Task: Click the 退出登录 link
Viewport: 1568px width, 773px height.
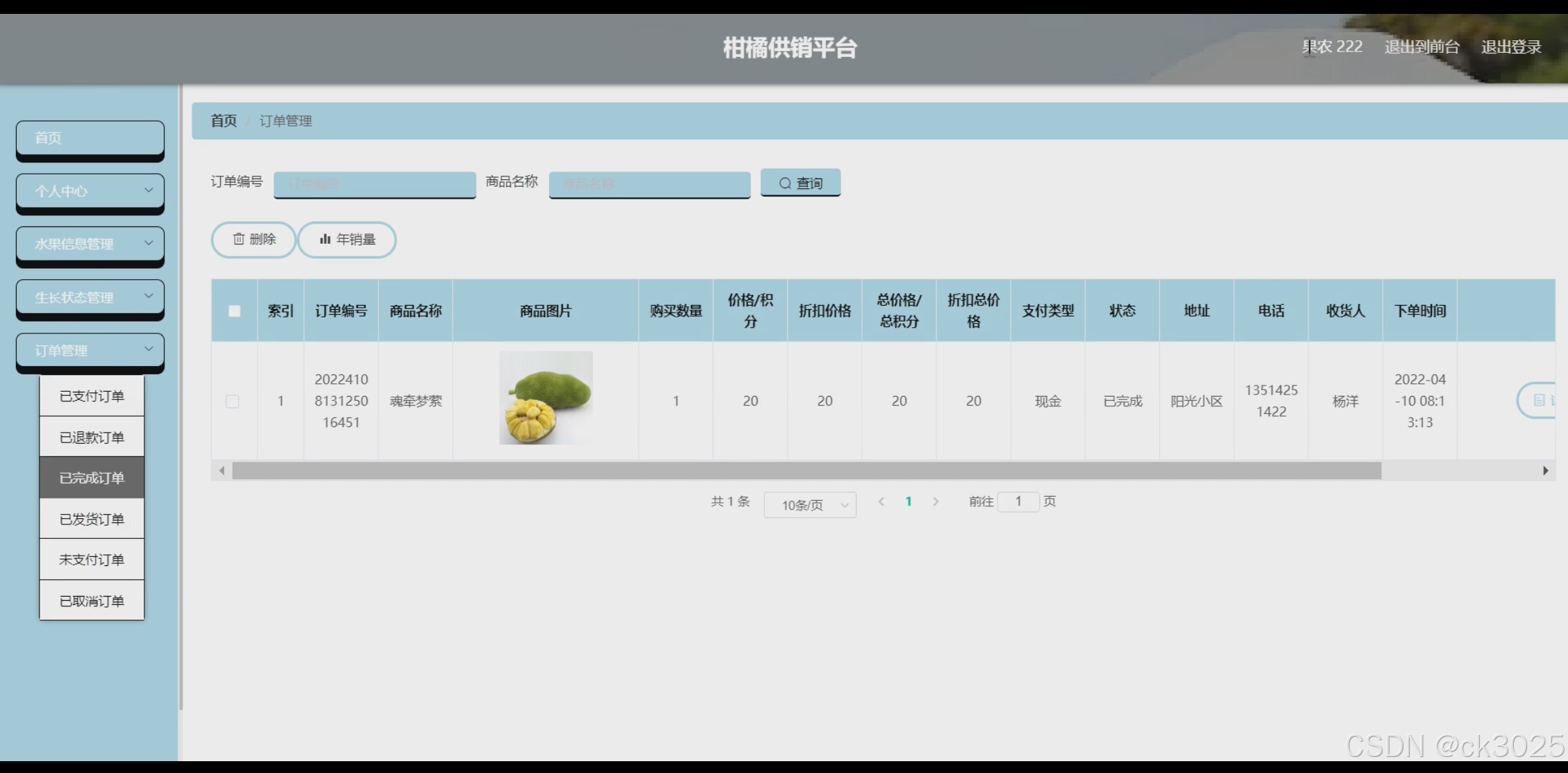Action: point(1510,47)
